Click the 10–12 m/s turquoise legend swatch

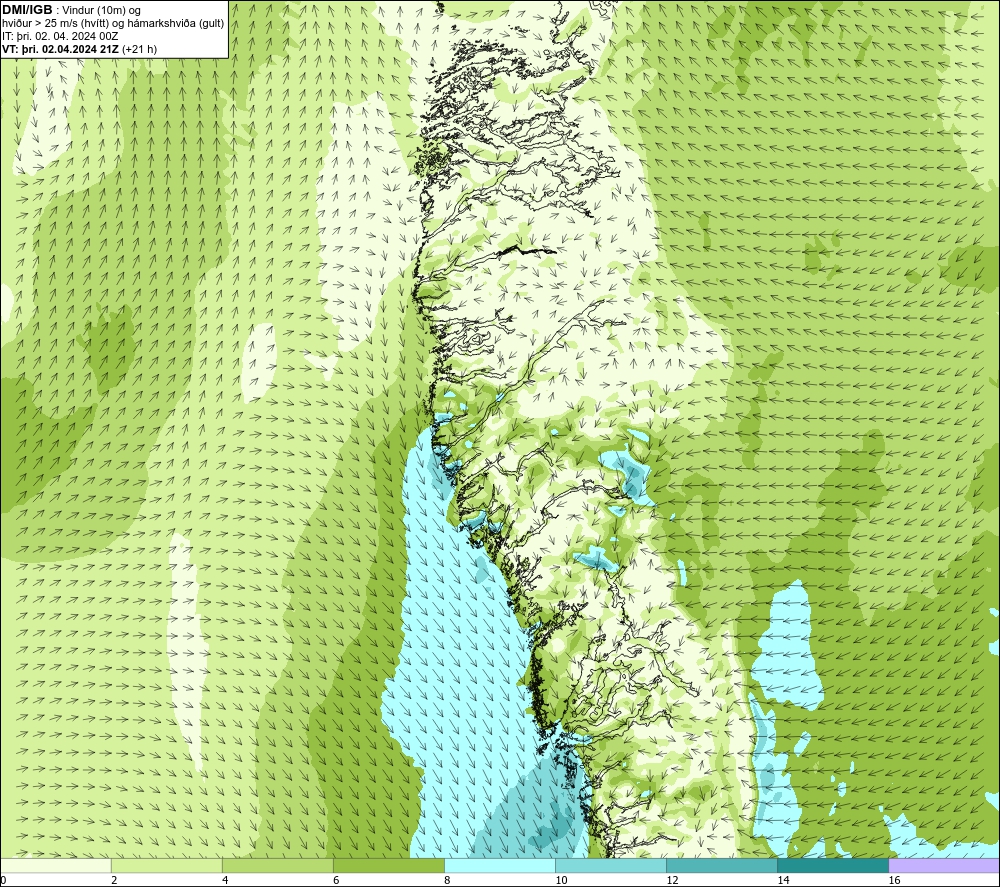[x=611, y=865]
